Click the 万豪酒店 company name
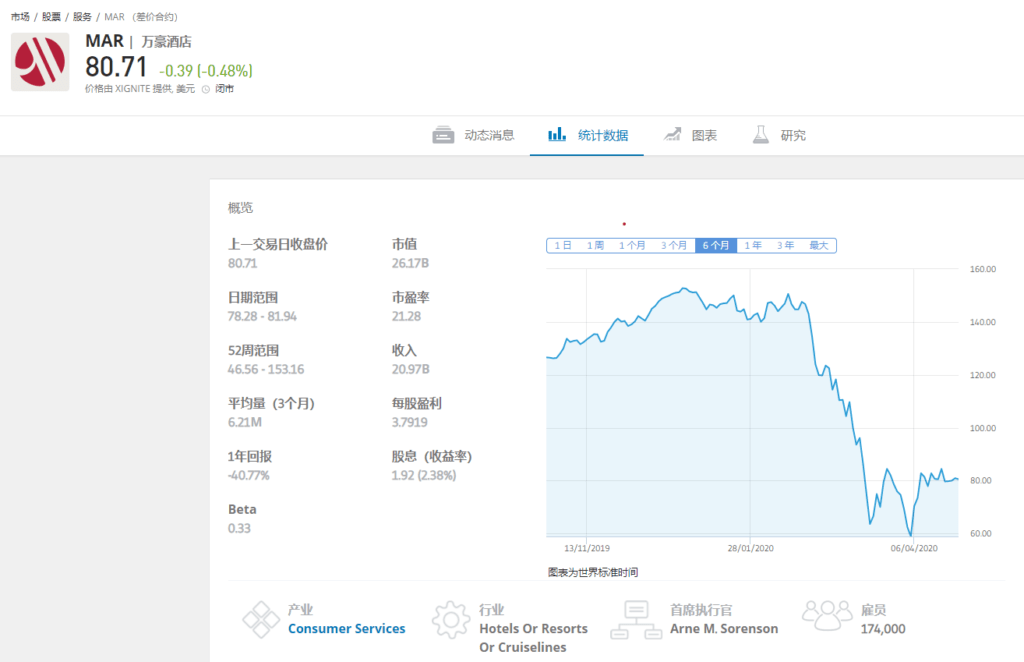 167,42
